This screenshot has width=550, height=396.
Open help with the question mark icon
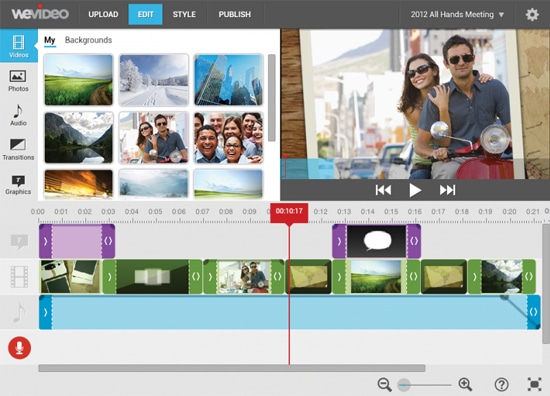coord(502,384)
